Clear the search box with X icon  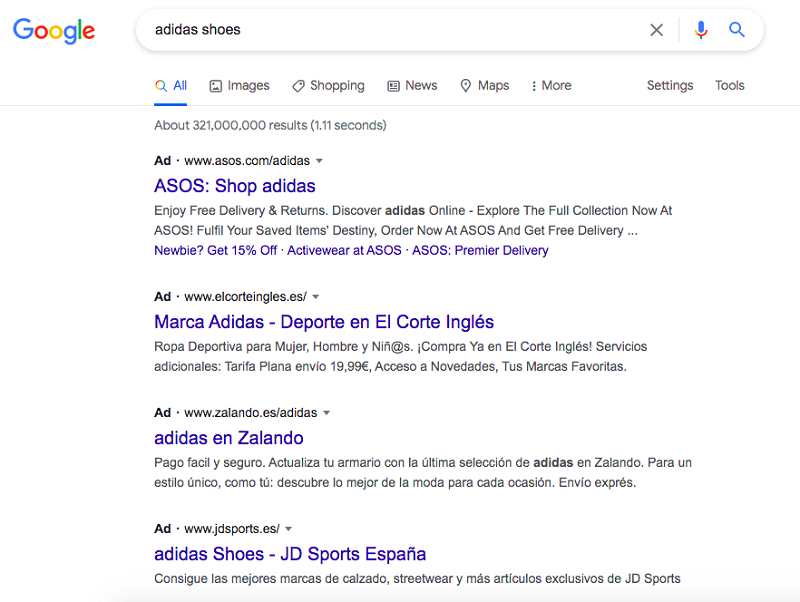(x=657, y=30)
